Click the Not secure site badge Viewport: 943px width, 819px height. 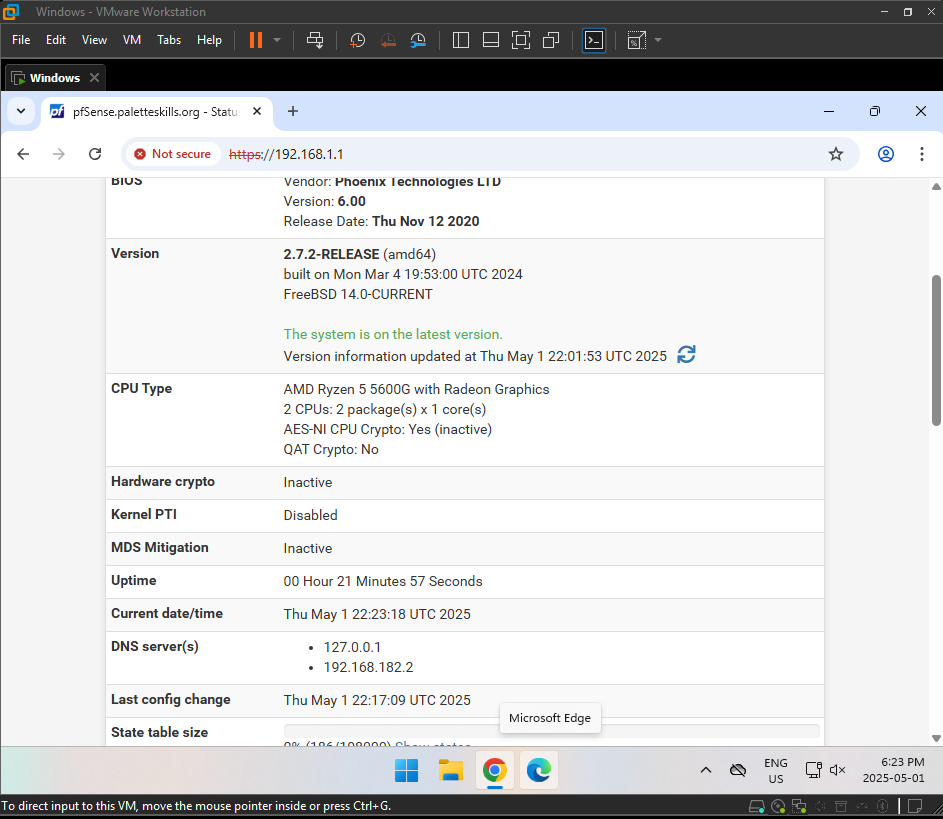[x=172, y=154]
